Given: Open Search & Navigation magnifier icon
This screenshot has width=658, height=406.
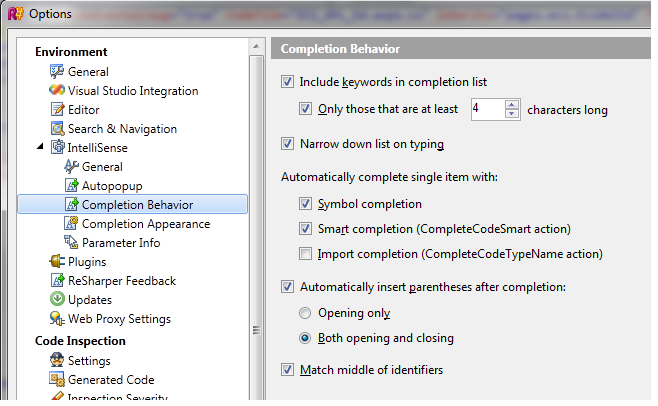Looking at the screenshot, I should pyautogui.click(x=57, y=128).
